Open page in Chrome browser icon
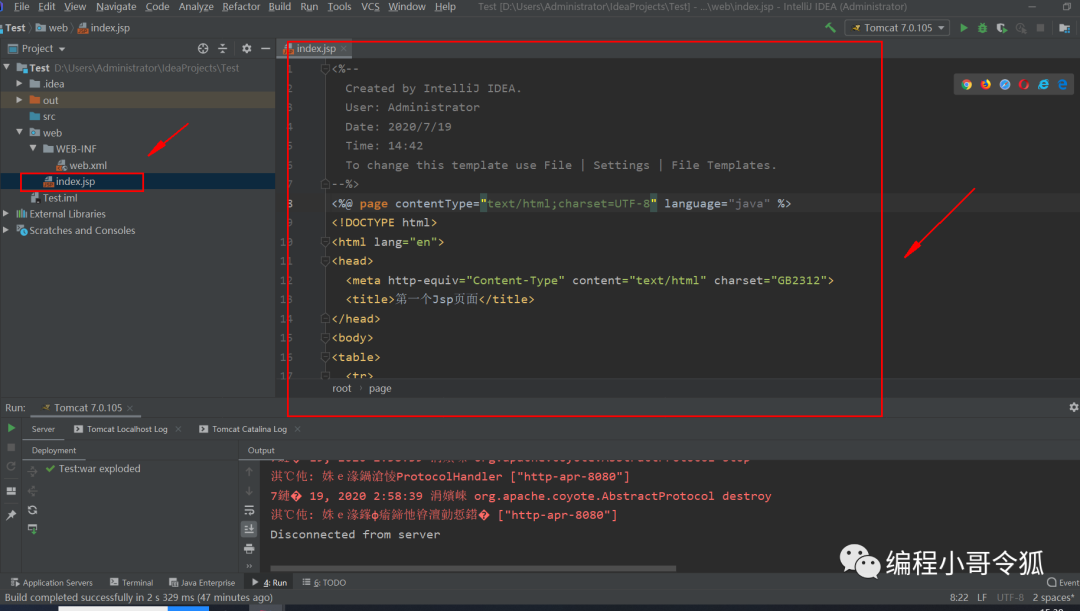The image size is (1080, 611). (x=966, y=84)
